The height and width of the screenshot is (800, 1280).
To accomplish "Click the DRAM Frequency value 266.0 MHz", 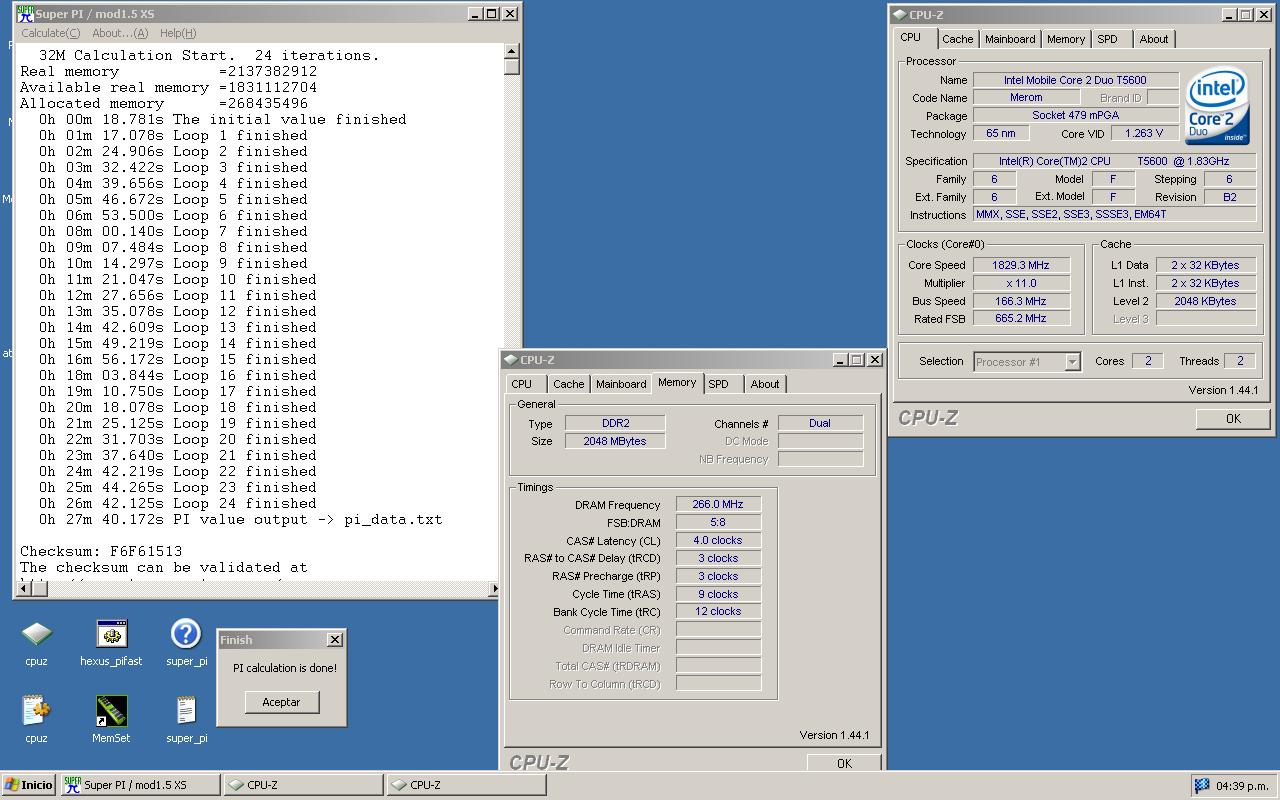I will pos(718,504).
